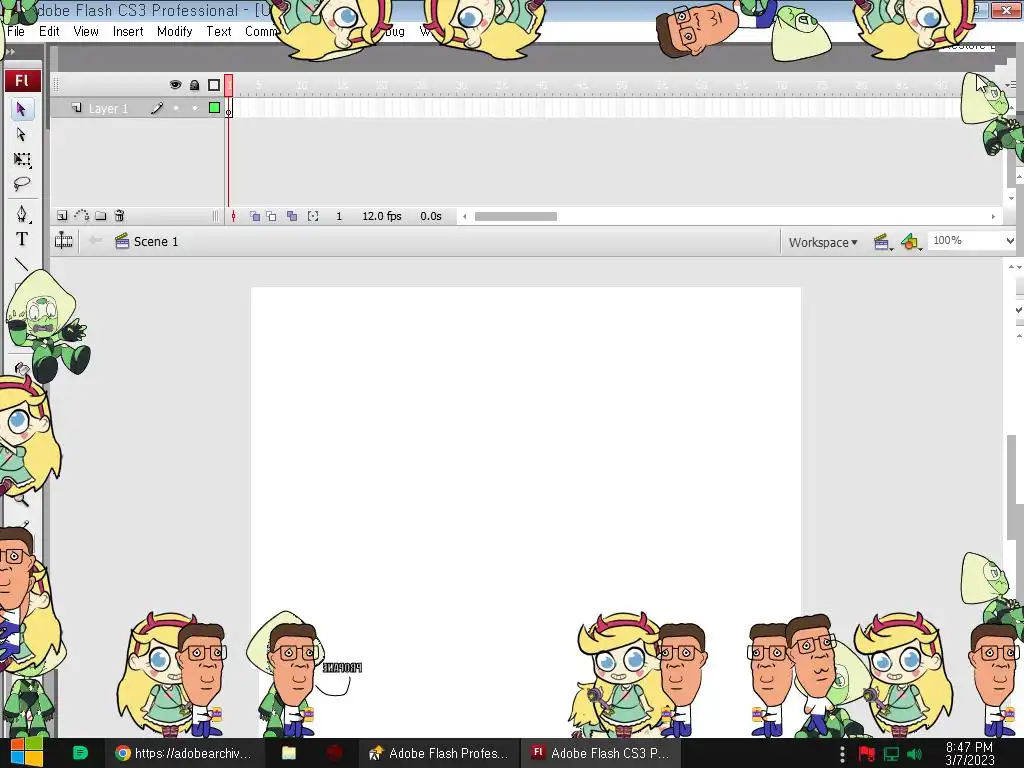
Task: Open the Edit menu
Action: (x=49, y=31)
